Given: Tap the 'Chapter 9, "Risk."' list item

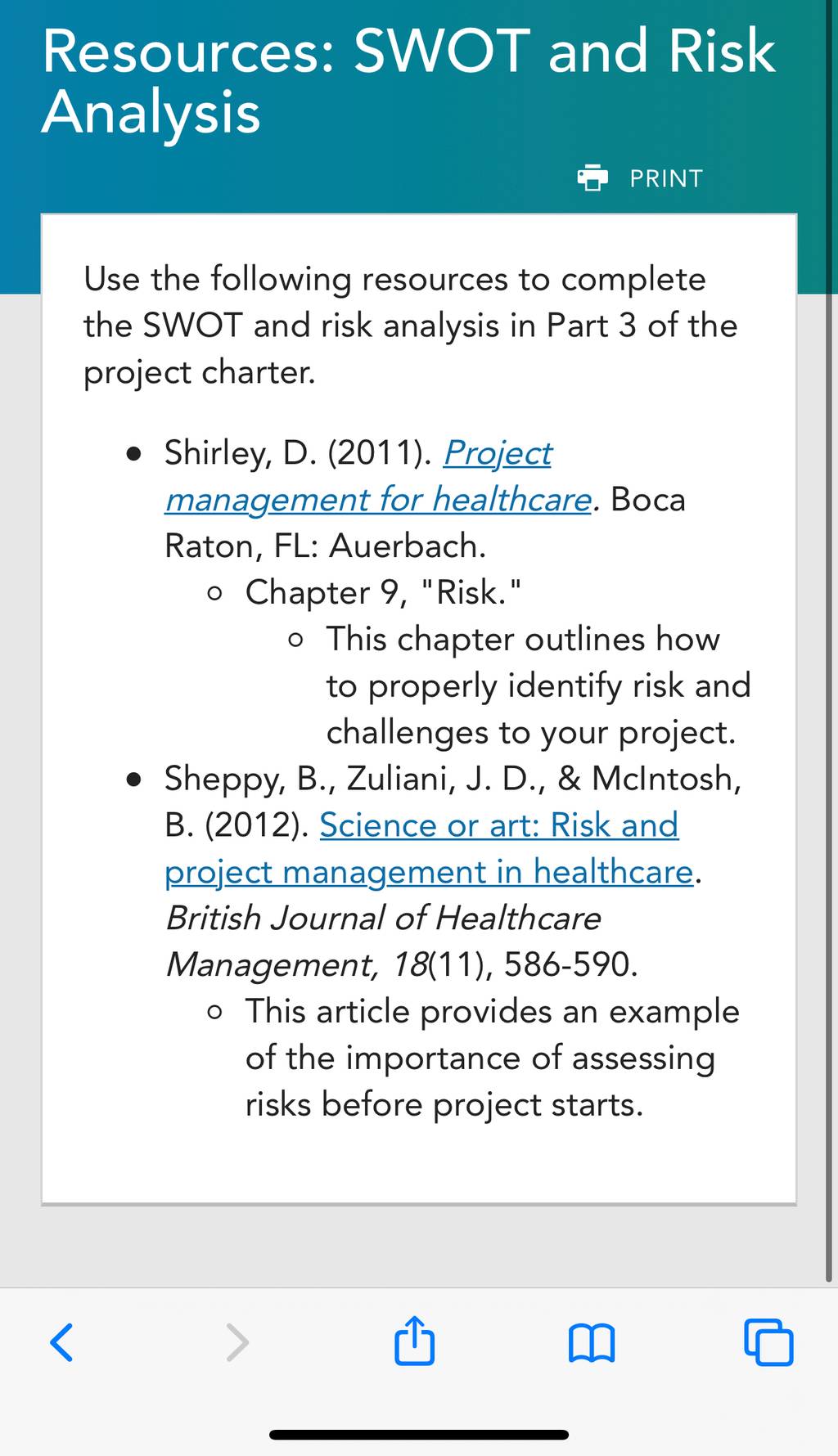Looking at the screenshot, I should tap(383, 593).
